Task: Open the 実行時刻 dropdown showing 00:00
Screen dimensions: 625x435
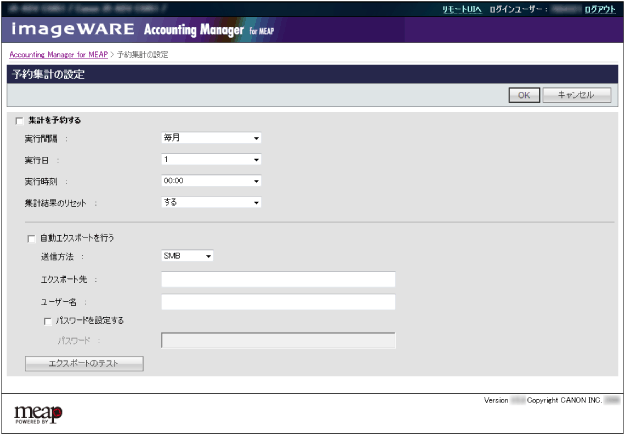Action: pos(211,181)
